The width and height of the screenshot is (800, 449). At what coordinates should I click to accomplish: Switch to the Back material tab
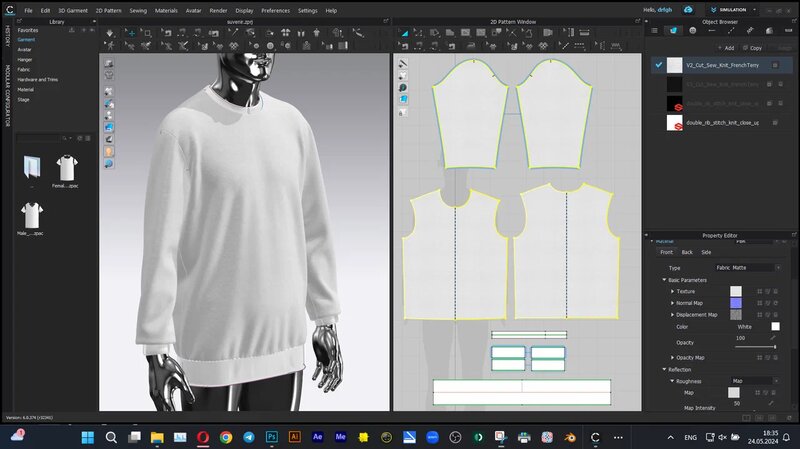point(687,252)
